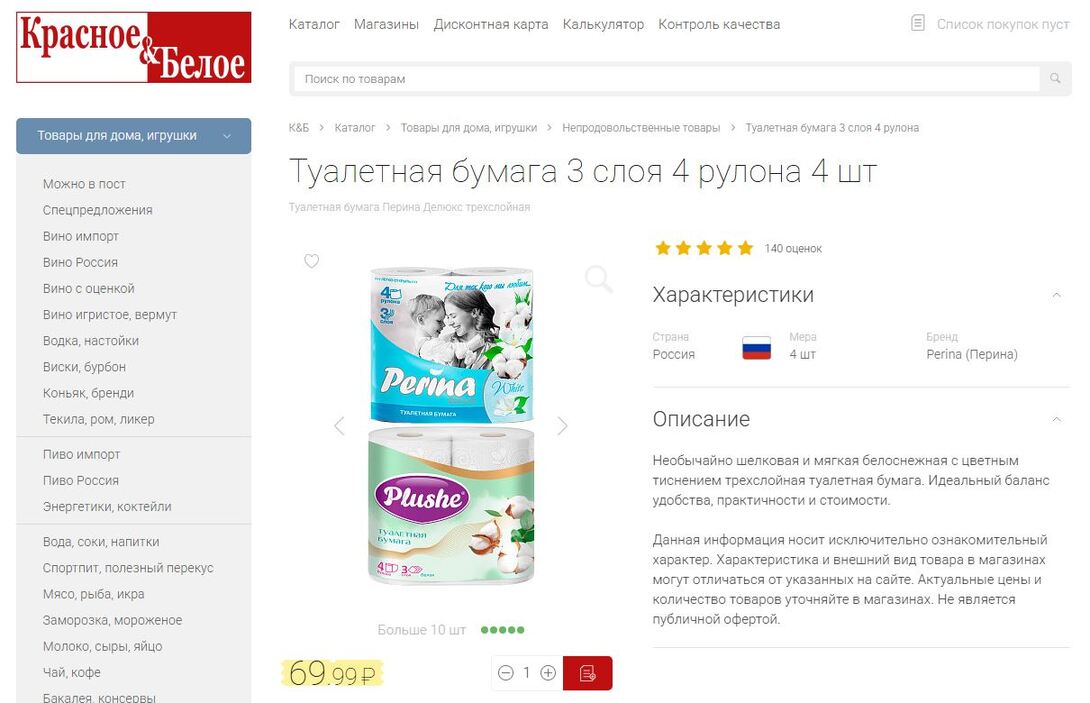
Task: Click the five-star rating
Action: point(704,248)
